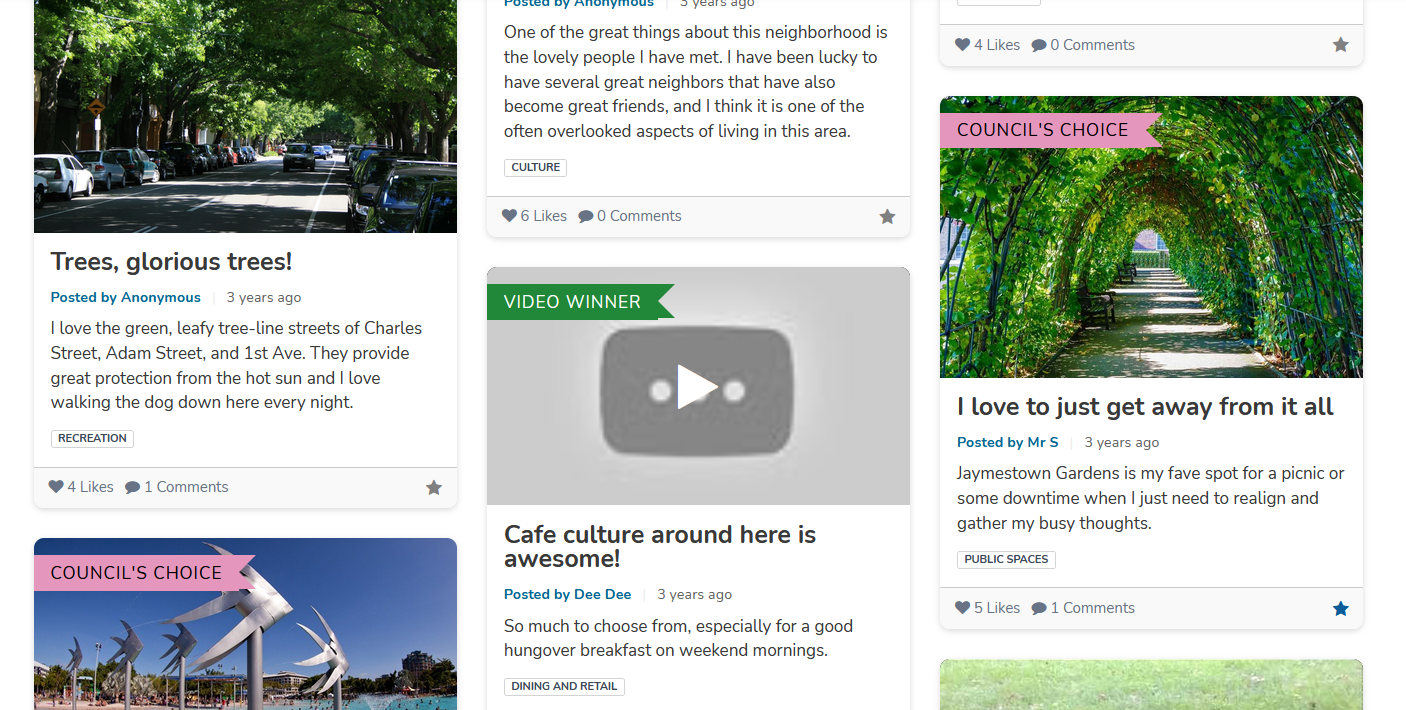1406x710 pixels.
Task: Unstar the I love to just get away post
Action: click(x=1341, y=609)
